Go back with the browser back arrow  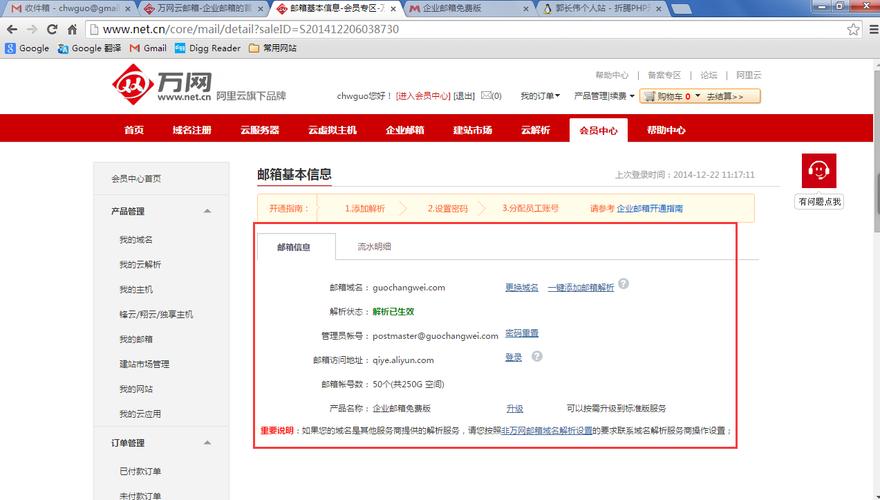click(12, 29)
